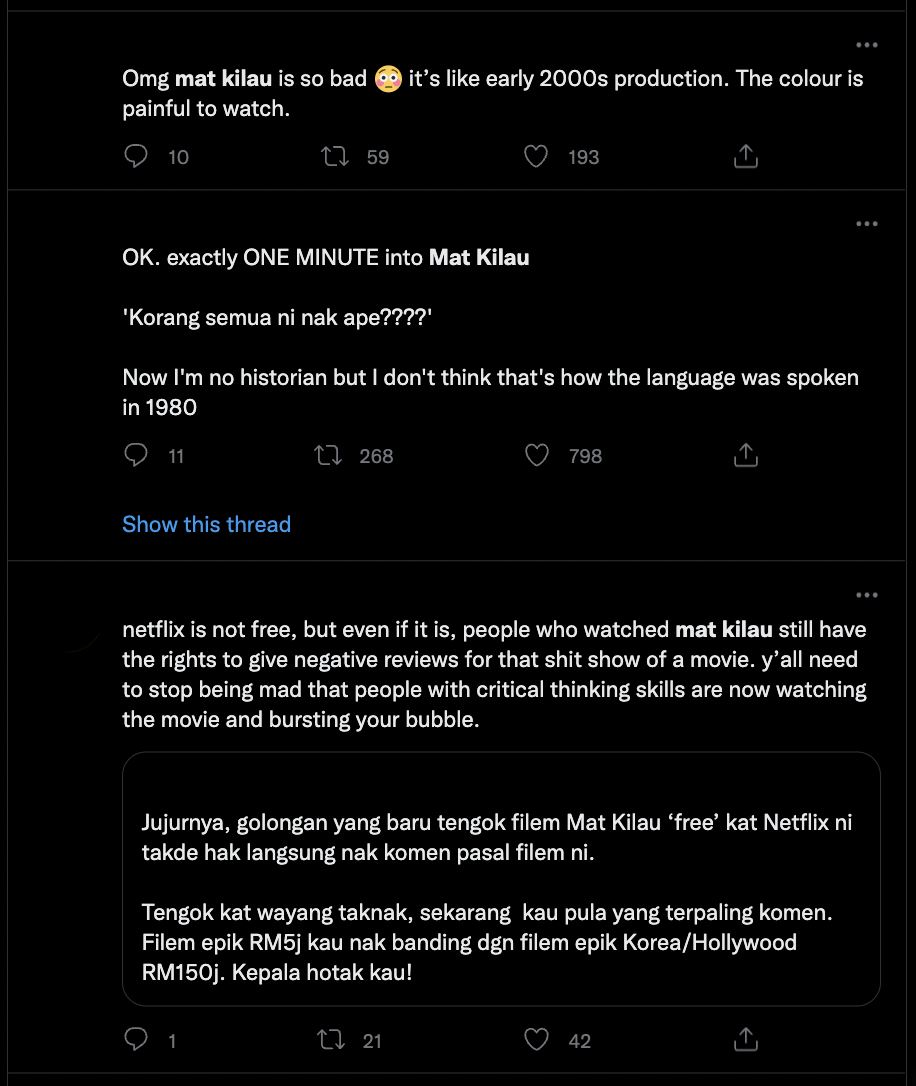Image resolution: width=916 pixels, height=1086 pixels.
Task: Open the more menu on the 'ONE MINUTE' tweet
Action: coord(867,224)
